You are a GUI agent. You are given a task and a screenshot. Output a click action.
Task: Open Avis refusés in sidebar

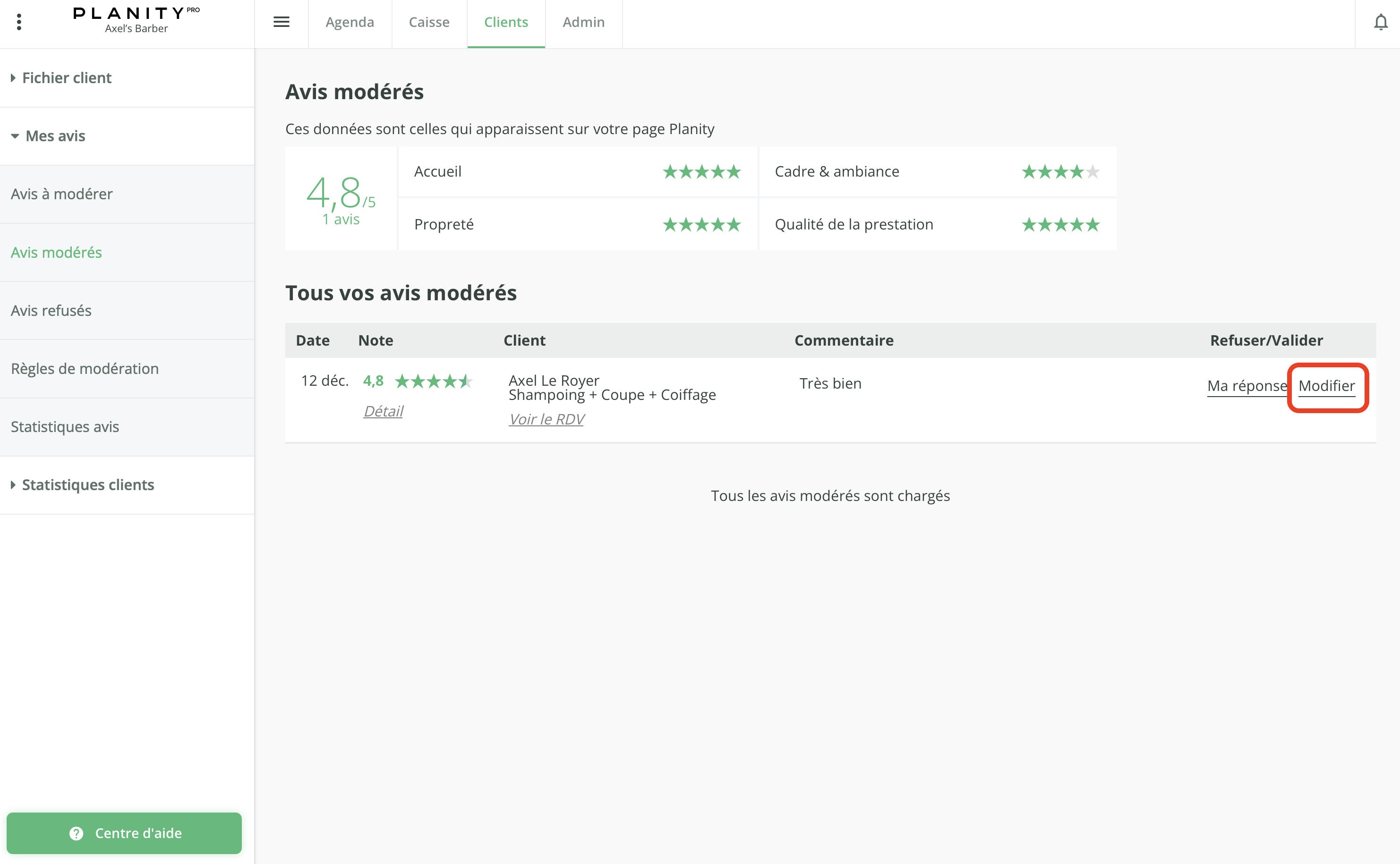click(51, 311)
